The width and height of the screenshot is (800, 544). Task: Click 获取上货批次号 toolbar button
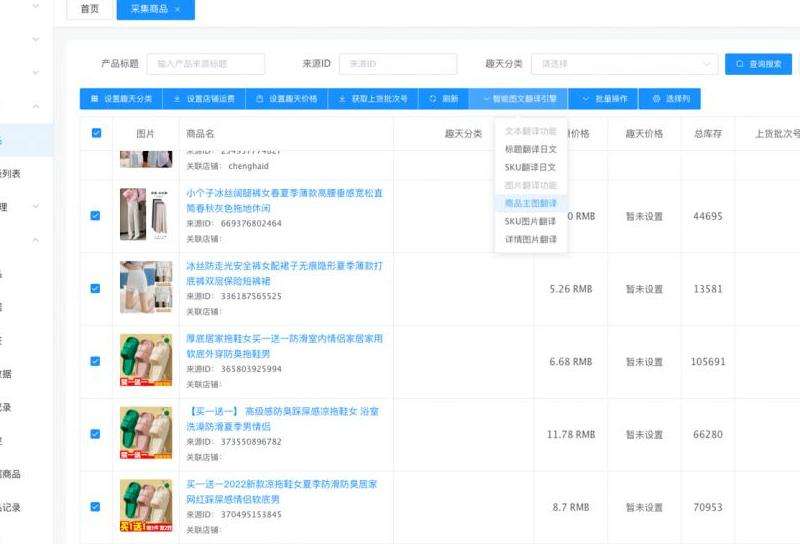(x=372, y=99)
